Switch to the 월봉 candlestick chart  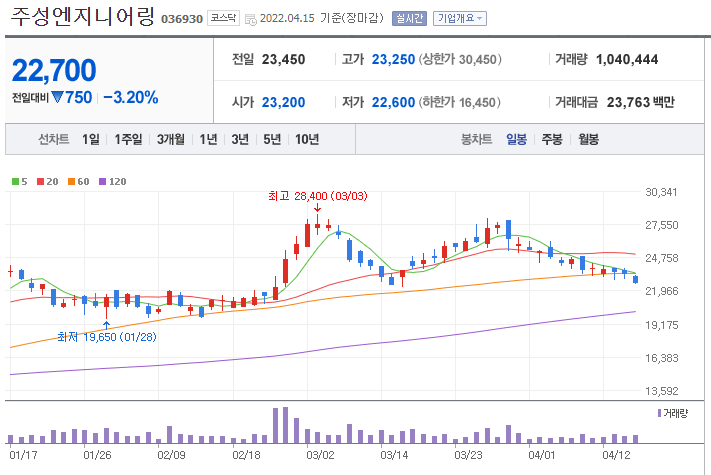click(588, 139)
